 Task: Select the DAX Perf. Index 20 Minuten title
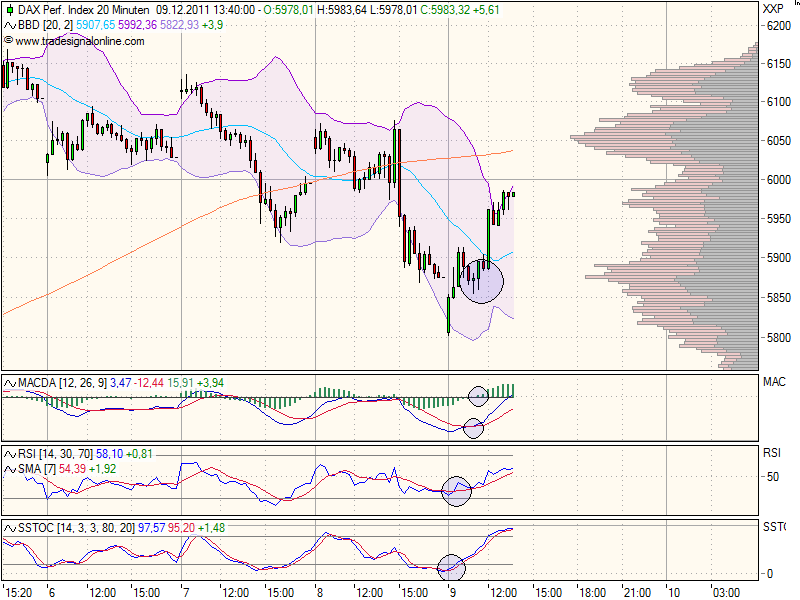pyautogui.click(x=84, y=10)
